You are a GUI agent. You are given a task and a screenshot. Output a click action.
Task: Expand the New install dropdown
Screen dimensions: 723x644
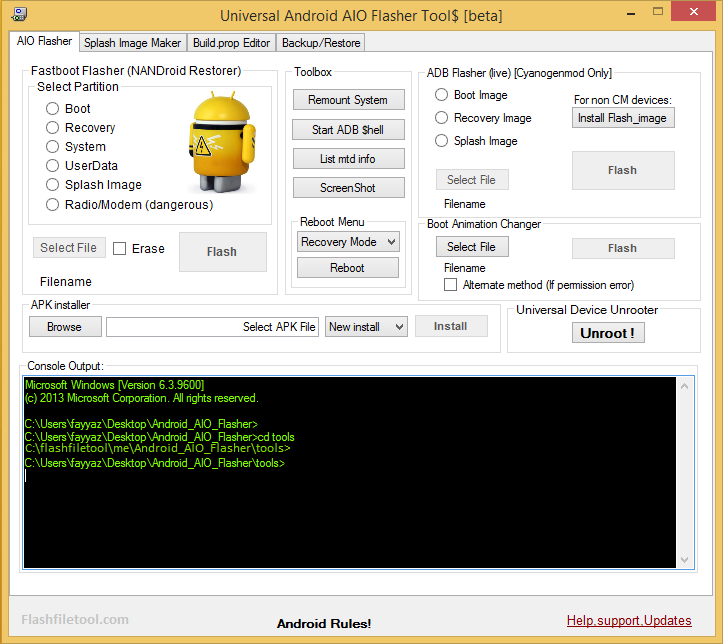tap(366, 327)
